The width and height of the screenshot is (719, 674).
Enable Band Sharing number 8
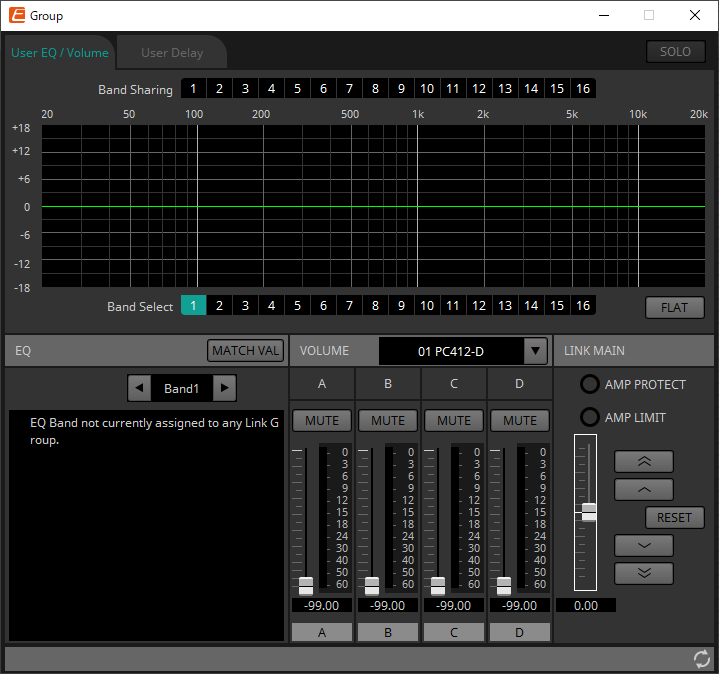(x=375, y=89)
